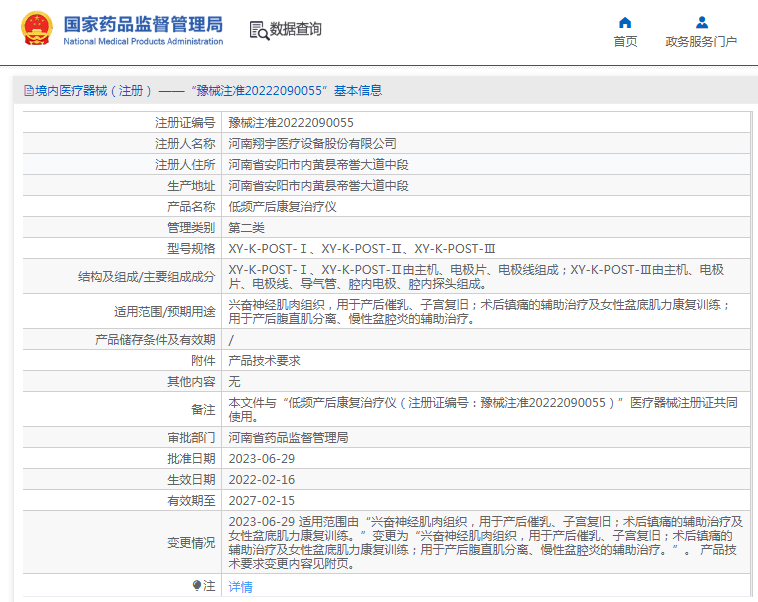
Task: Select the 型号规格 models value
Action: pos(362,249)
